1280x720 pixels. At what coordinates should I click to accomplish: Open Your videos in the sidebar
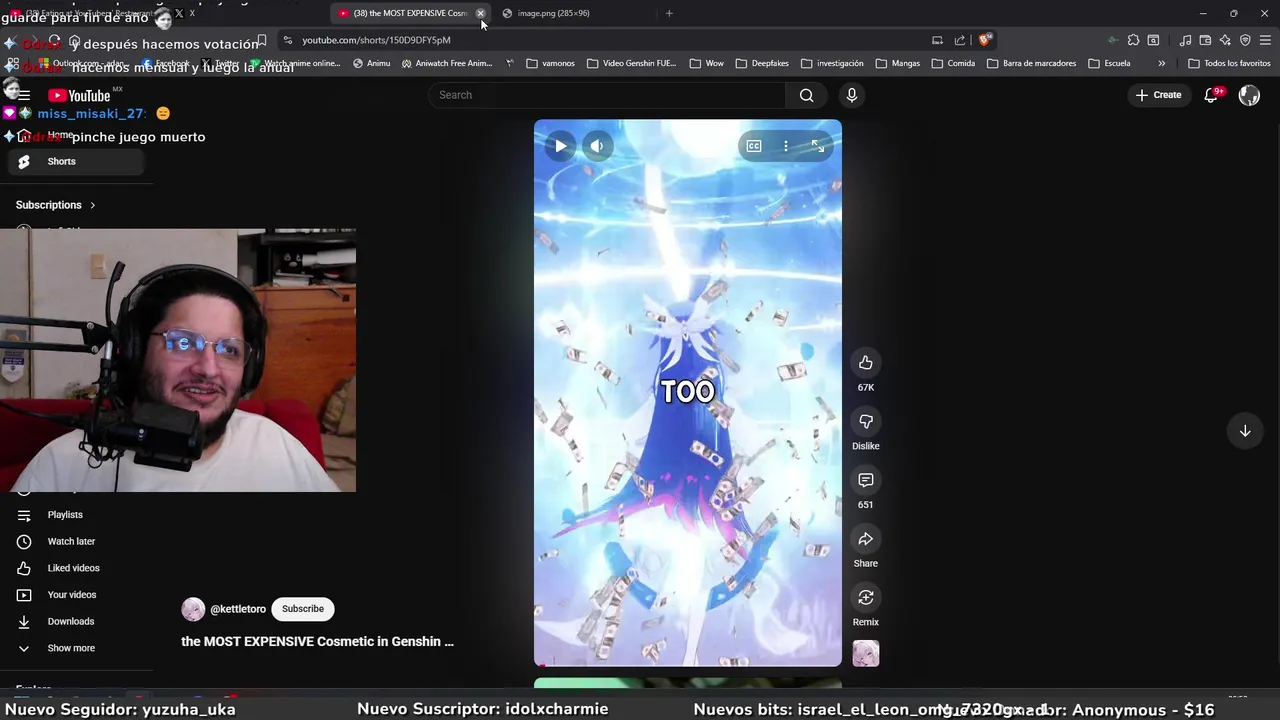72,595
